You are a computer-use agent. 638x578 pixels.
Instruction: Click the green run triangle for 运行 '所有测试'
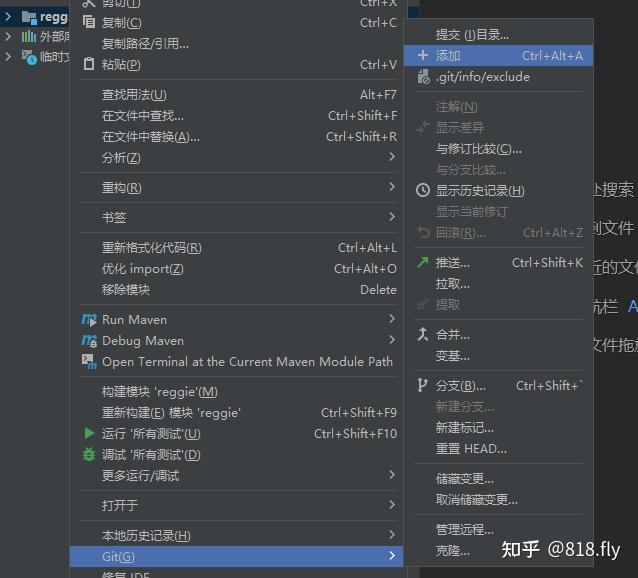tap(89, 433)
